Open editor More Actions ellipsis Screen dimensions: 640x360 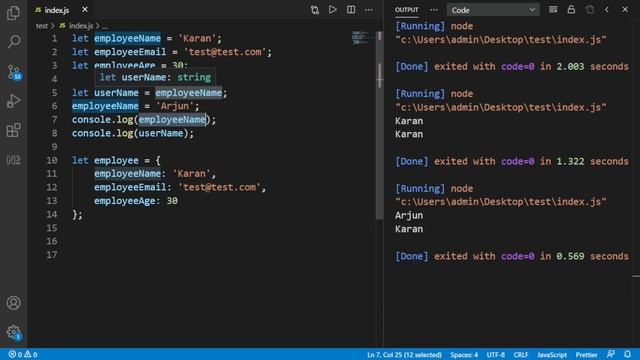369,9
